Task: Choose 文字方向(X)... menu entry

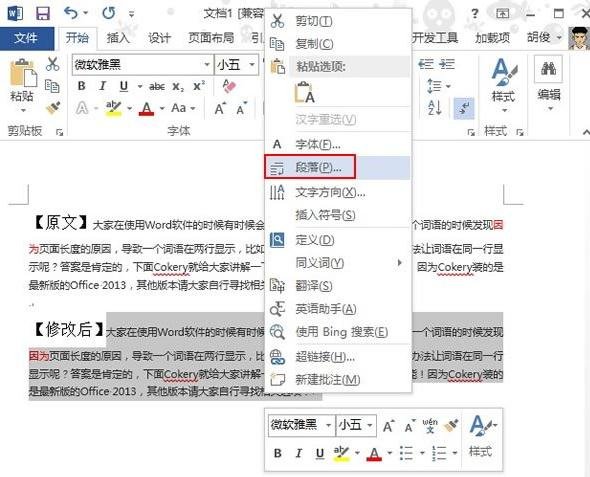Action: 339,193
